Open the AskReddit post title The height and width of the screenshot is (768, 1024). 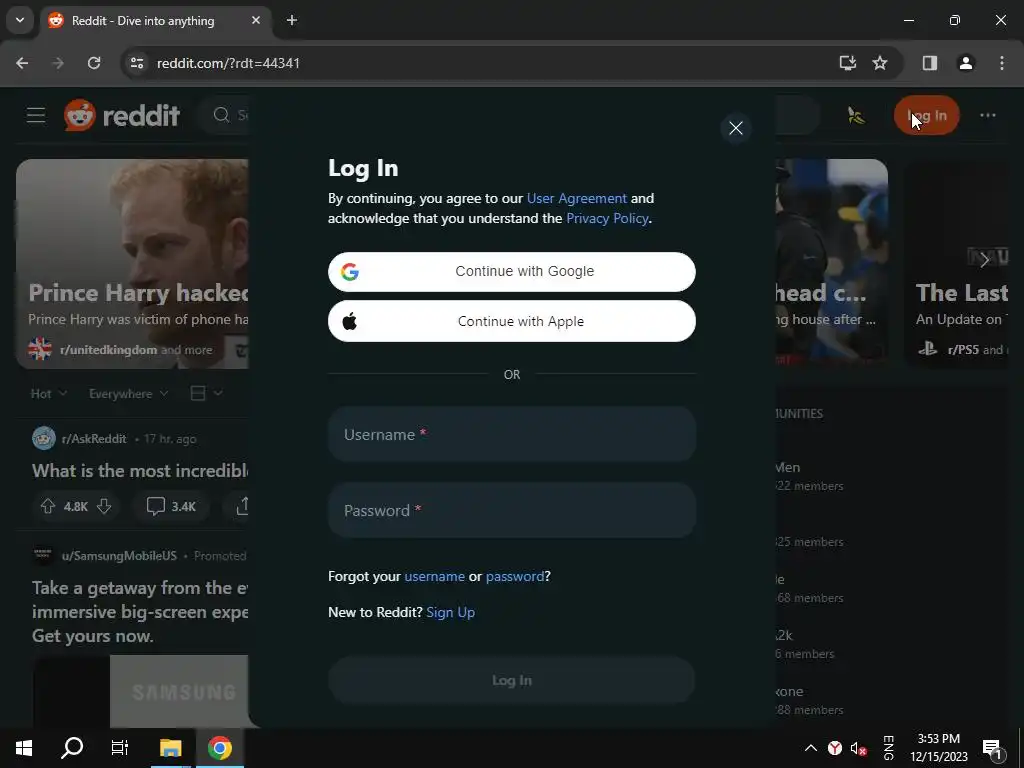click(x=140, y=471)
